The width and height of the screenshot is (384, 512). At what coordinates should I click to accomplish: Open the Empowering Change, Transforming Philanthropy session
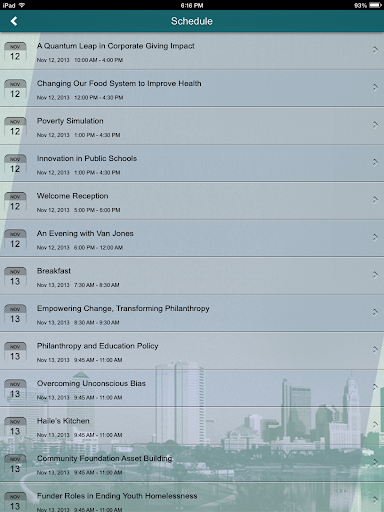(x=192, y=313)
